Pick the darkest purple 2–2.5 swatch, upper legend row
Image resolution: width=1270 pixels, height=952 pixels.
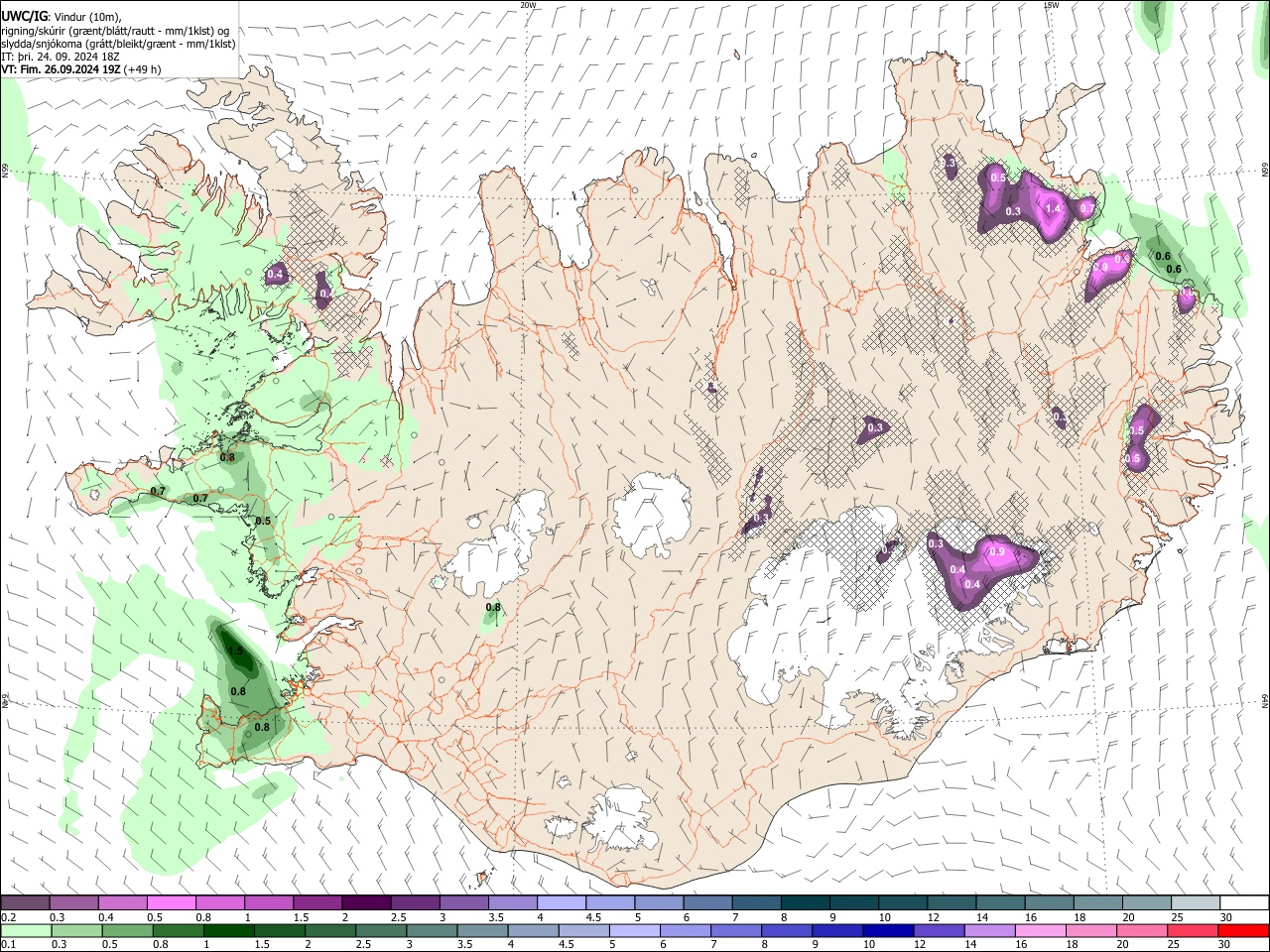365,902
